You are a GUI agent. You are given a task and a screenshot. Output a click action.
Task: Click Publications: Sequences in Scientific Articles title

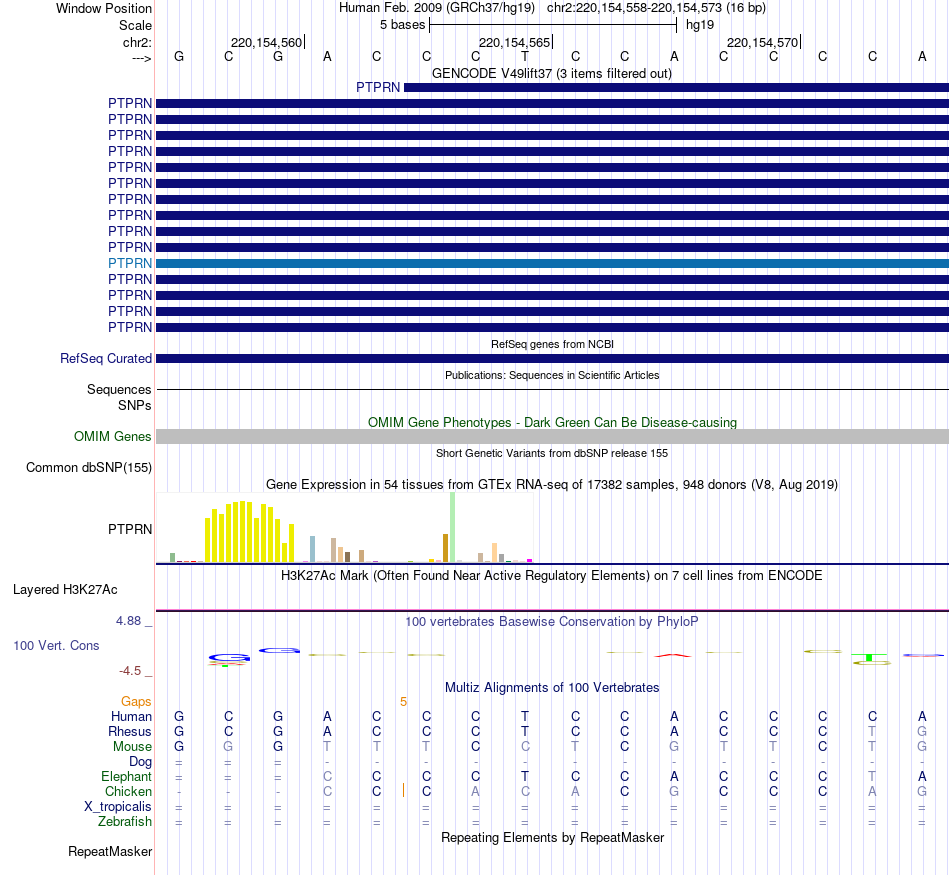tap(552, 375)
